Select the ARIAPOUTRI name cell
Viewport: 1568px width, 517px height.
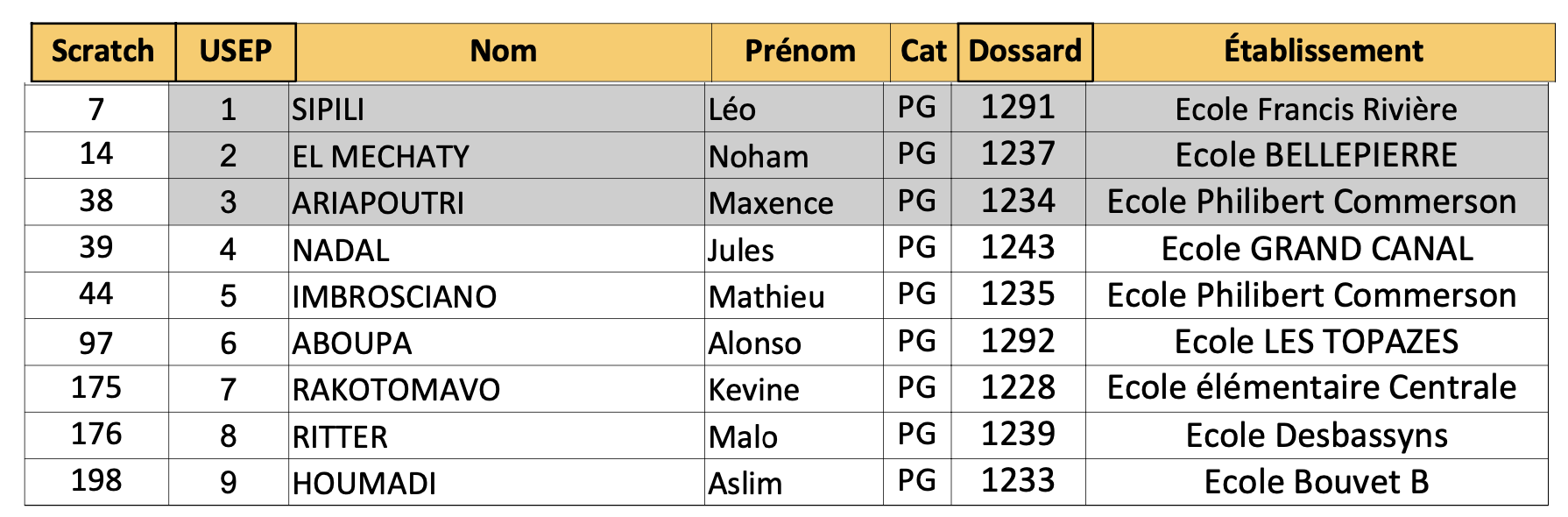(378, 203)
